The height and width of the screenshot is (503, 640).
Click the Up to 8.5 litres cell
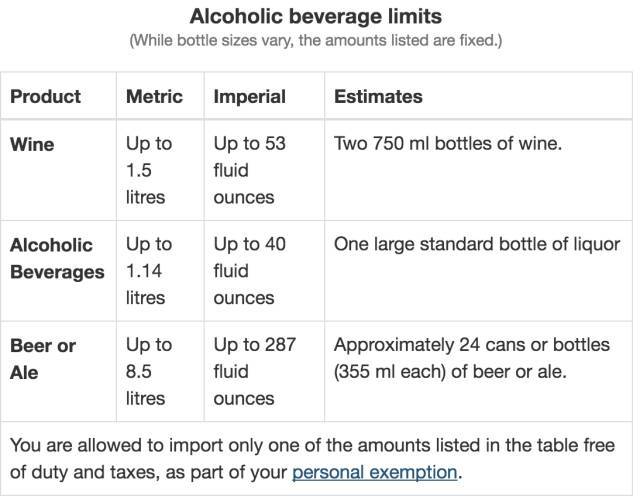tap(149, 372)
